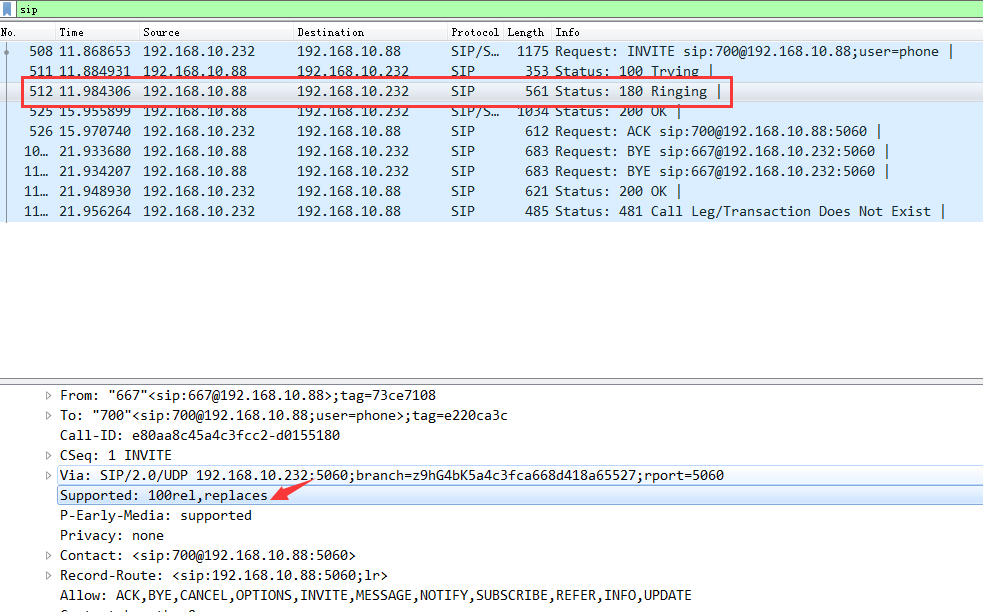Select packet 525 with 200 OK status

[400, 112]
